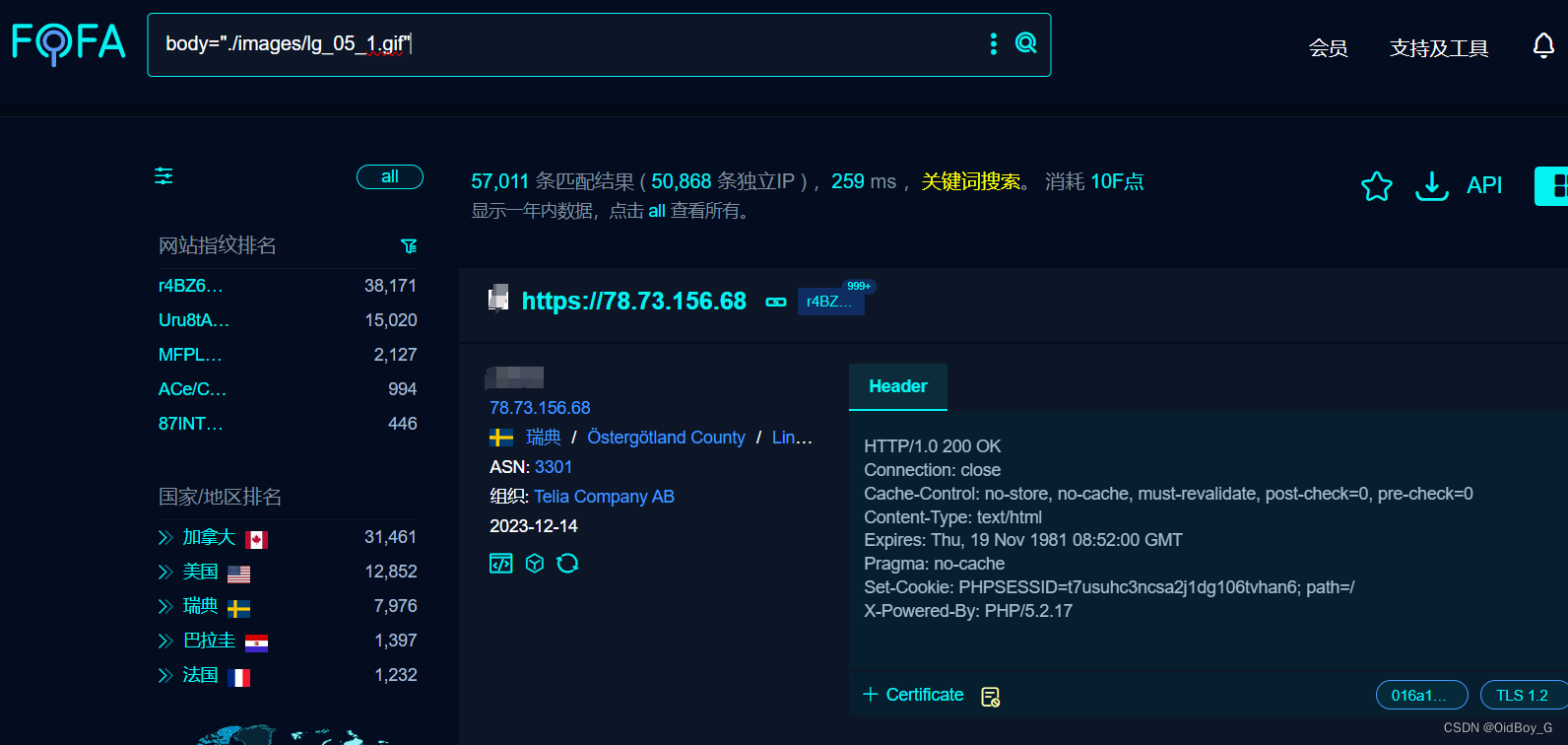Expand the 巴拉圭 country row
The height and width of the screenshot is (745, 1568).
(165, 641)
